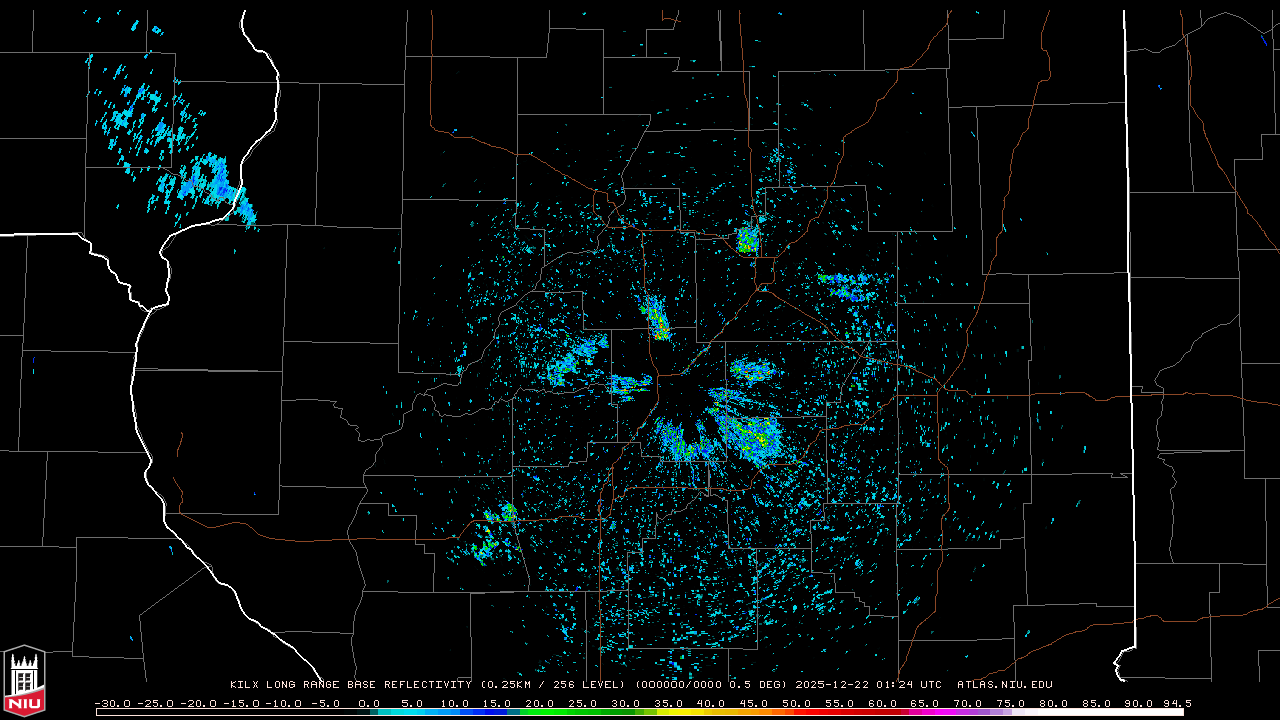Image resolution: width=1280 pixels, height=720 pixels.
Task: Click the NIU logo in the corner
Action: click(24, 682)
